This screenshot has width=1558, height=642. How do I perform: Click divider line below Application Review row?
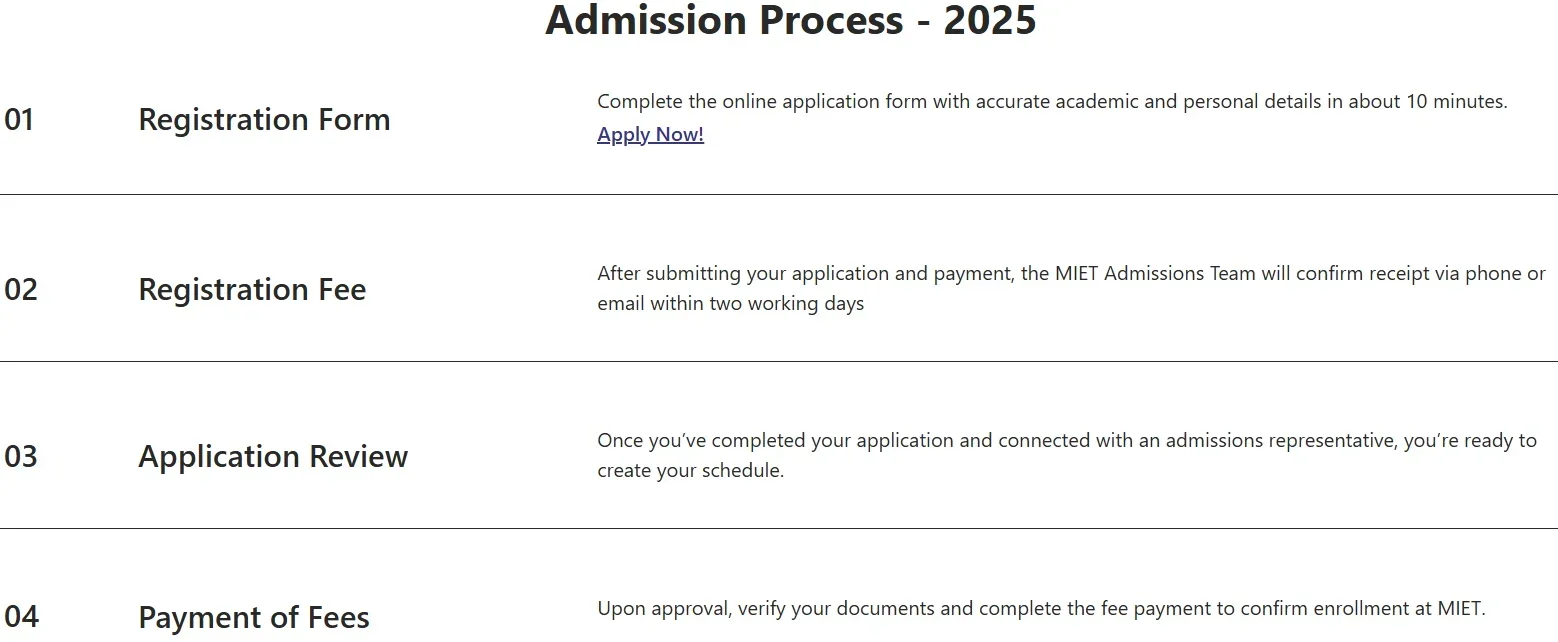[x=779, y=528]
